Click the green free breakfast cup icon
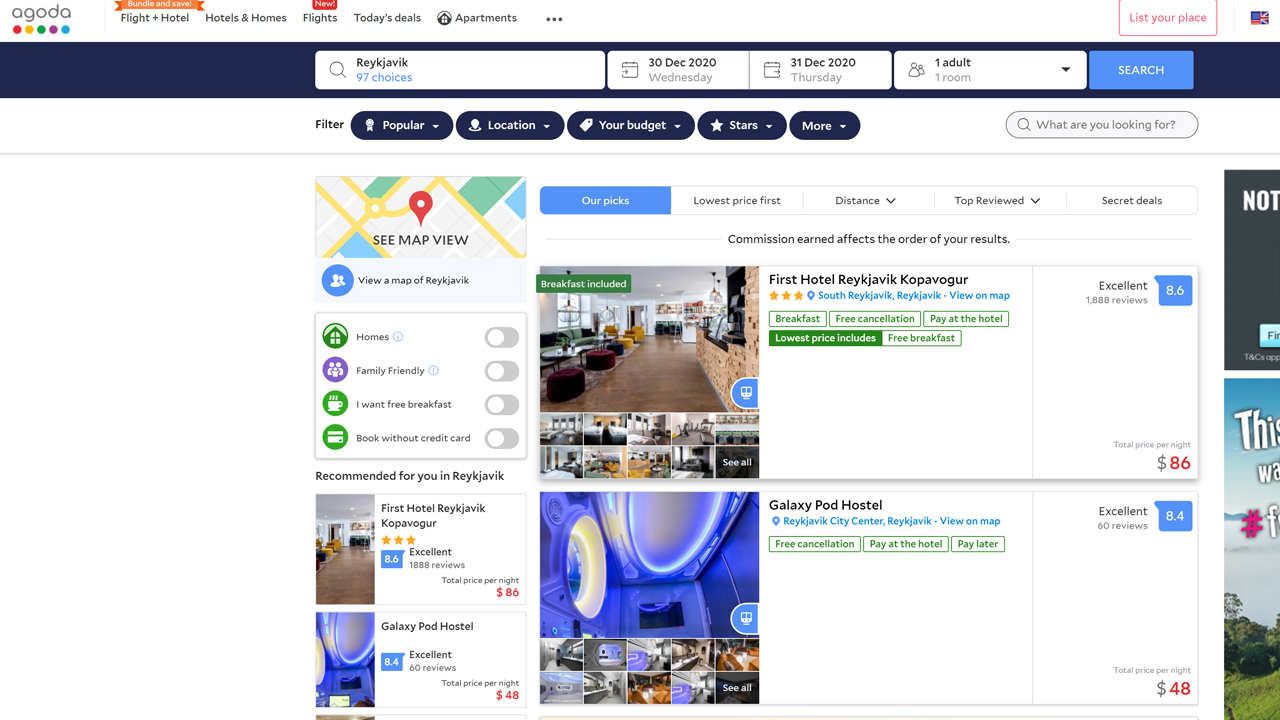The image size is (1280, 720). (x=335, y=404)
